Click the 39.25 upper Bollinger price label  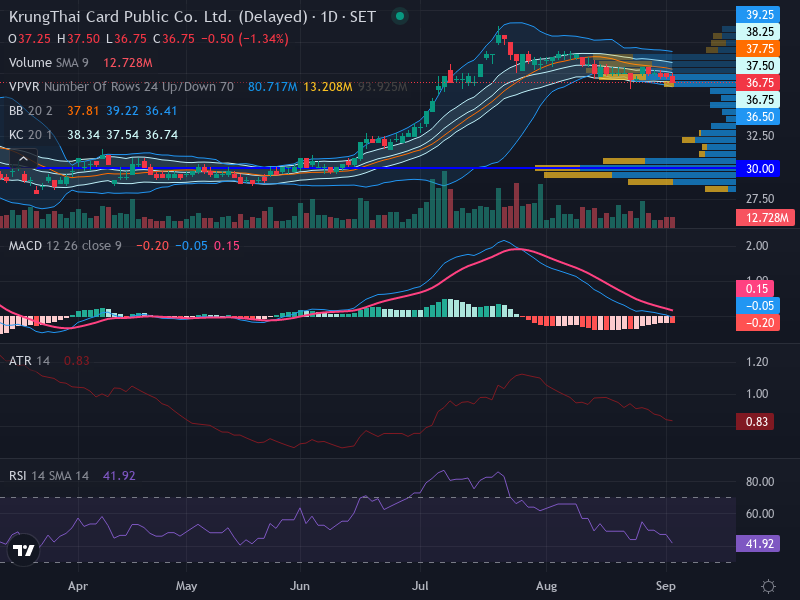[x=758, y=15]
